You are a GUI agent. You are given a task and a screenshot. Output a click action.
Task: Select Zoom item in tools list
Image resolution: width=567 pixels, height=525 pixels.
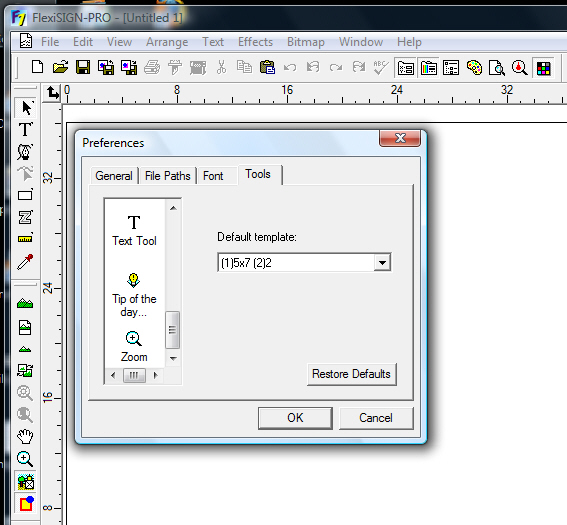(x=134, y=346)
